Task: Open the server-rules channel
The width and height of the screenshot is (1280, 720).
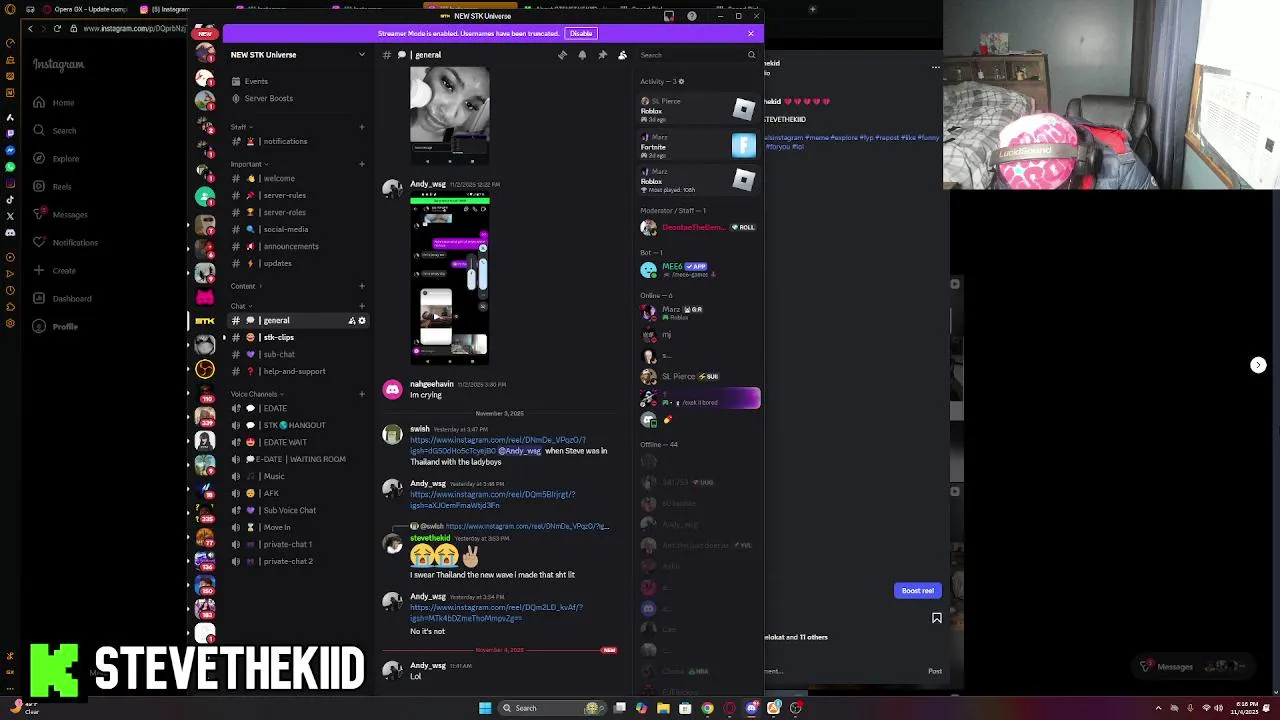Action: click(298, 195)
